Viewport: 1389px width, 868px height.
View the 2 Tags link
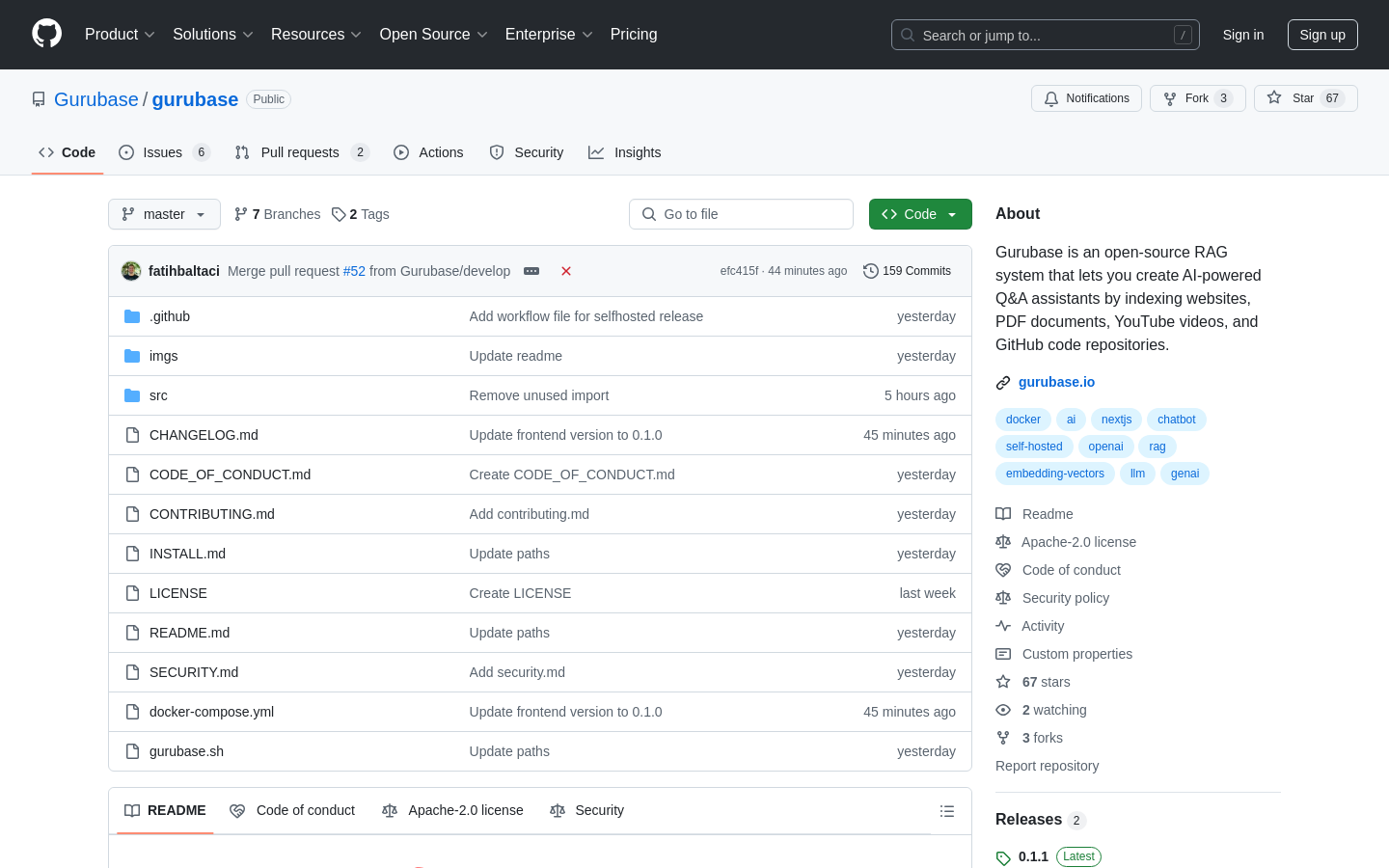(x=360, y=214)
